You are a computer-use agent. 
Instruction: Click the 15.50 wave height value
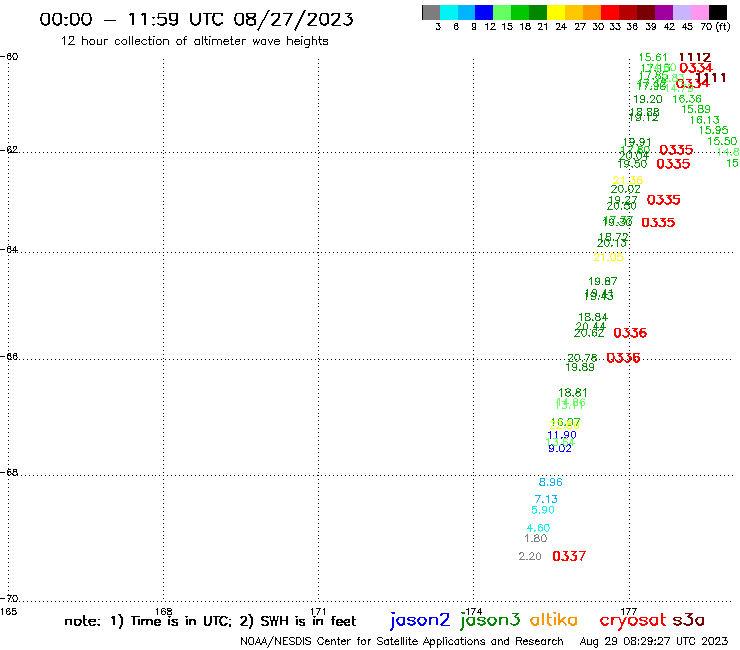tap(722, 141)
